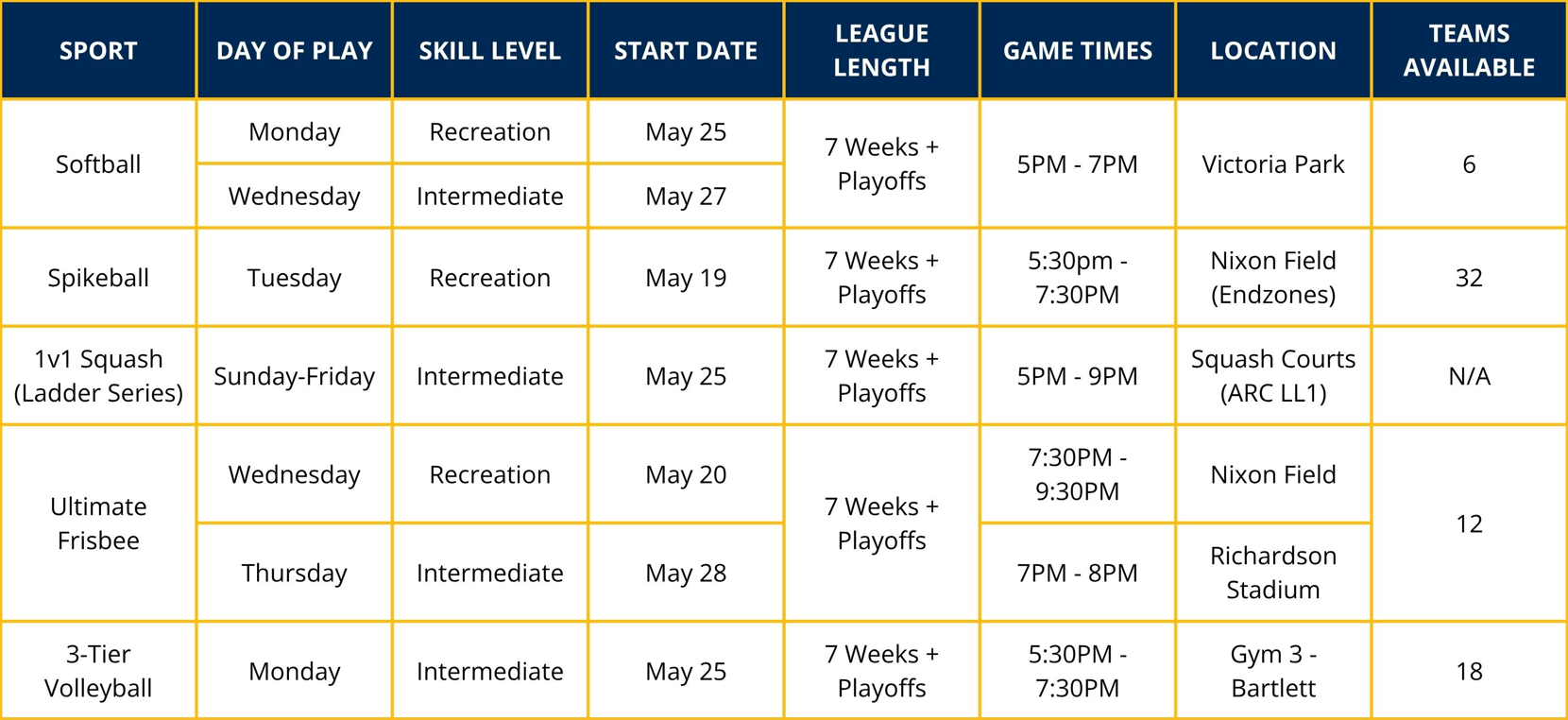
Task: Select the DAY OF PLAY header
Action: [295, 50]
